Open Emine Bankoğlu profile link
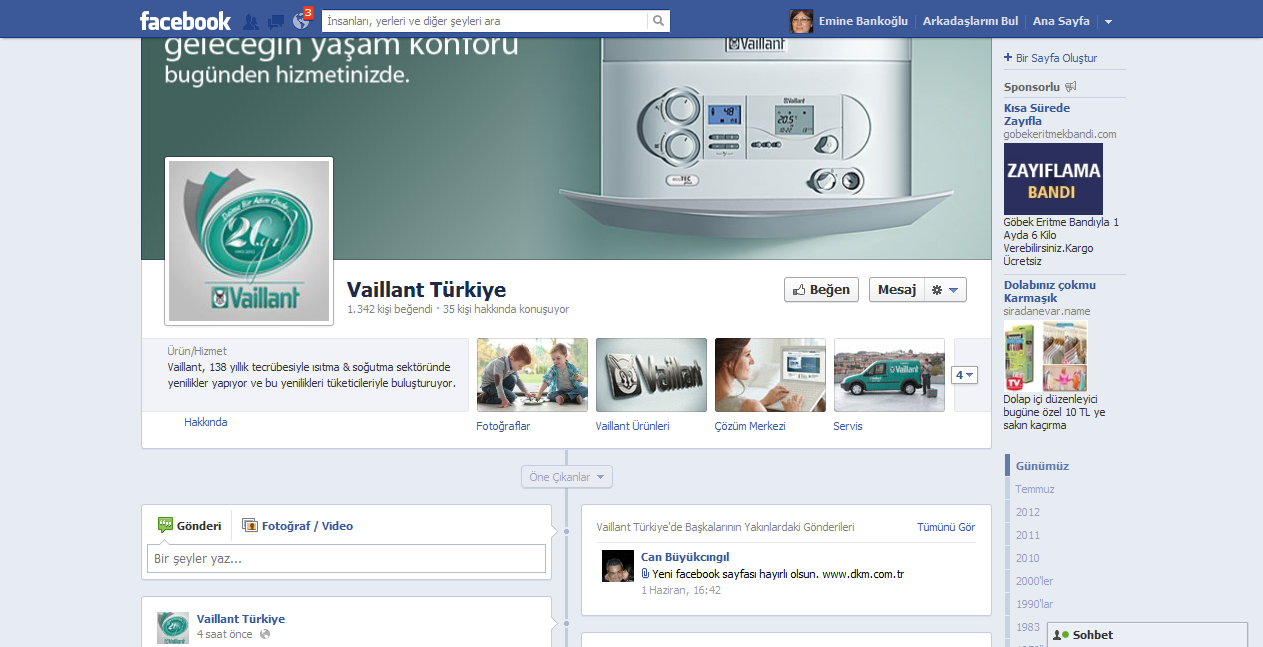This screenshot has height=647, width=1263. click(862, 21)
